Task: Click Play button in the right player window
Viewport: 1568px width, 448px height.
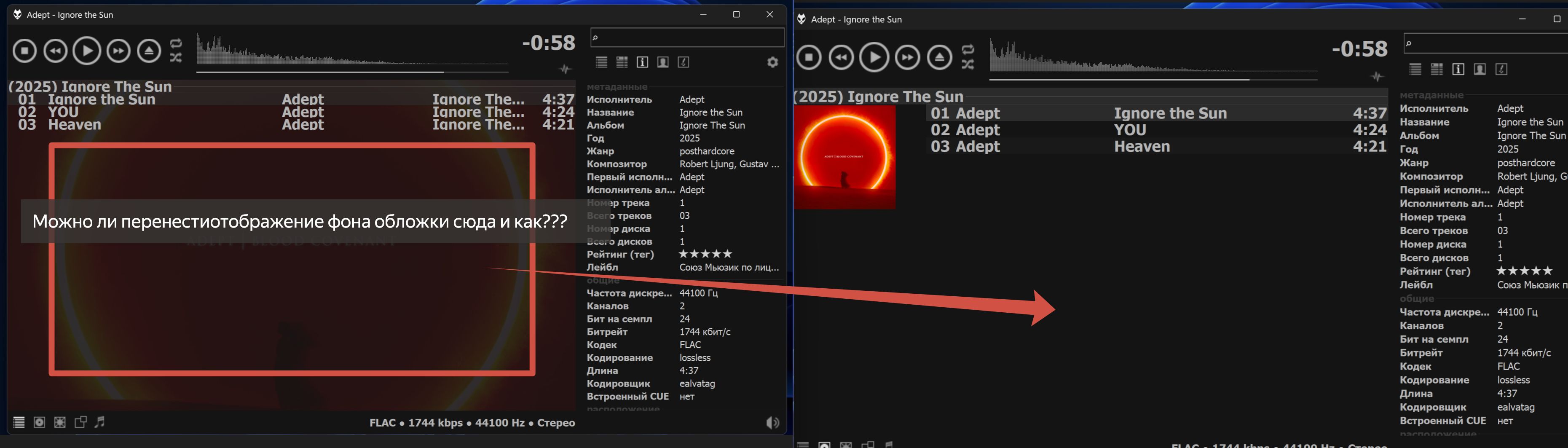Action: click(x=874, y=58)
